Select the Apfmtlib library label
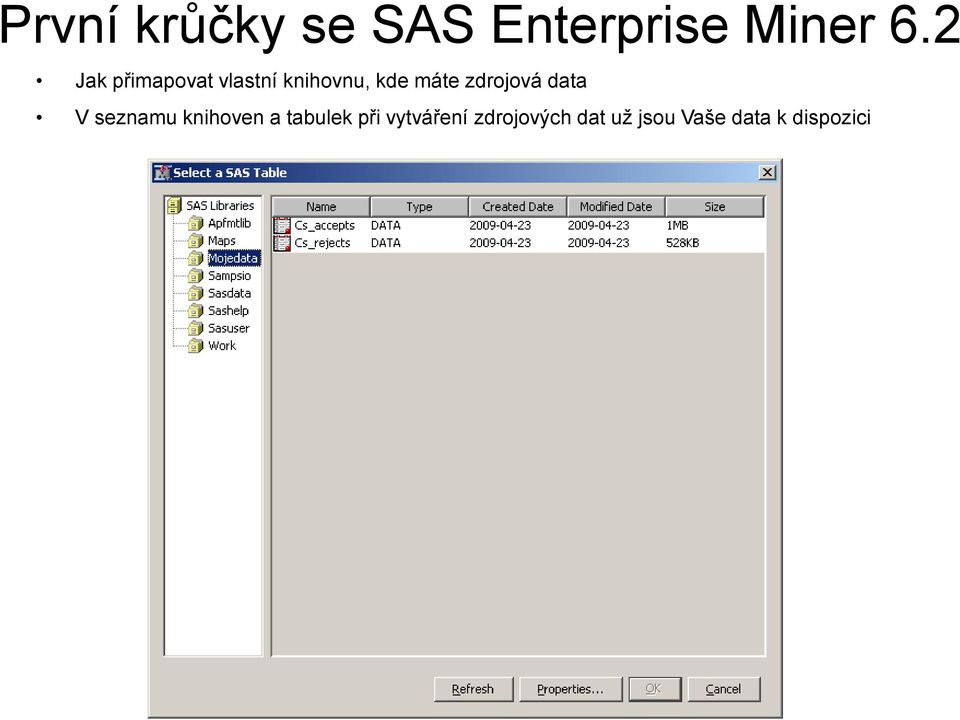This screenshot has height=720, width=960. (x=230, y=223)
